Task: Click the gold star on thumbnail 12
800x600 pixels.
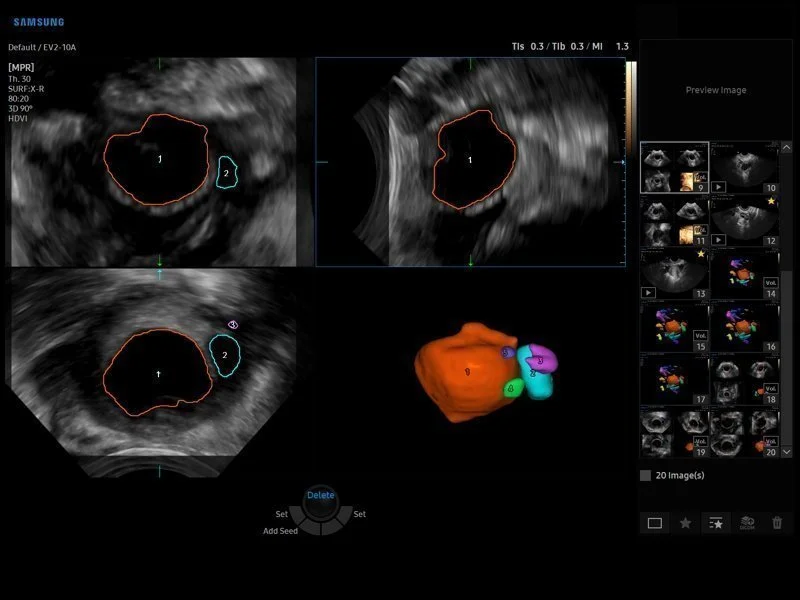Action: (771, 202)
